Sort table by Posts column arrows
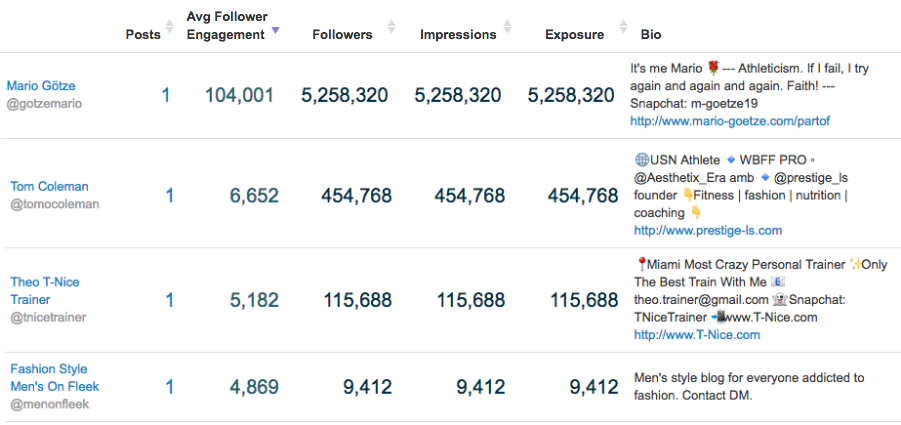This screenshot has height=425, width=901. click(x=169, y=27)
